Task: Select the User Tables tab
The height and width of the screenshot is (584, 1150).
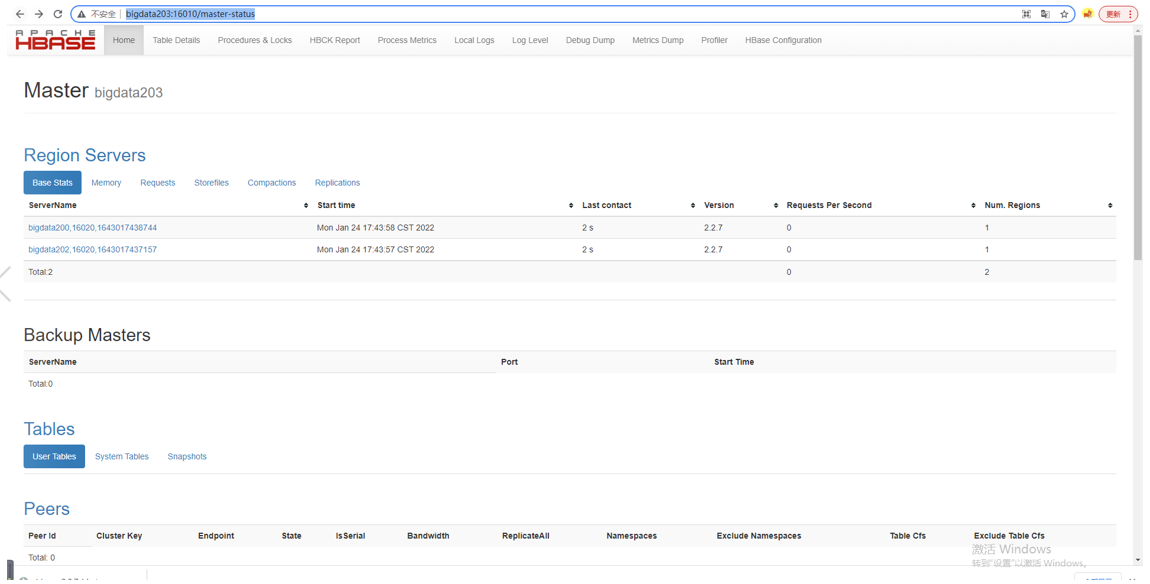Action: (54, 456)
